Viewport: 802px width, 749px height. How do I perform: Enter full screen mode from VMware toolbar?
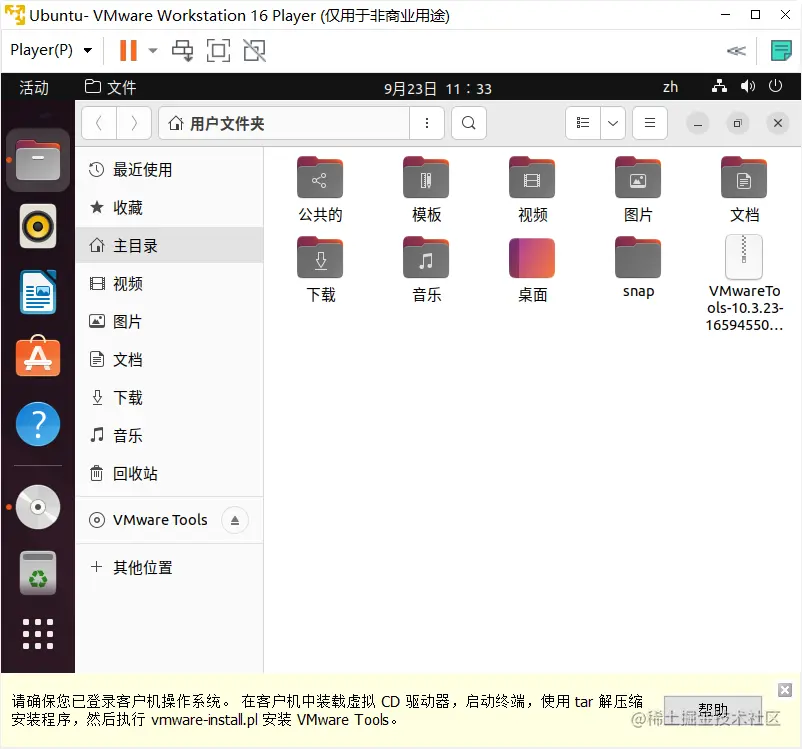pyautogui.click(x=218, y=50)
